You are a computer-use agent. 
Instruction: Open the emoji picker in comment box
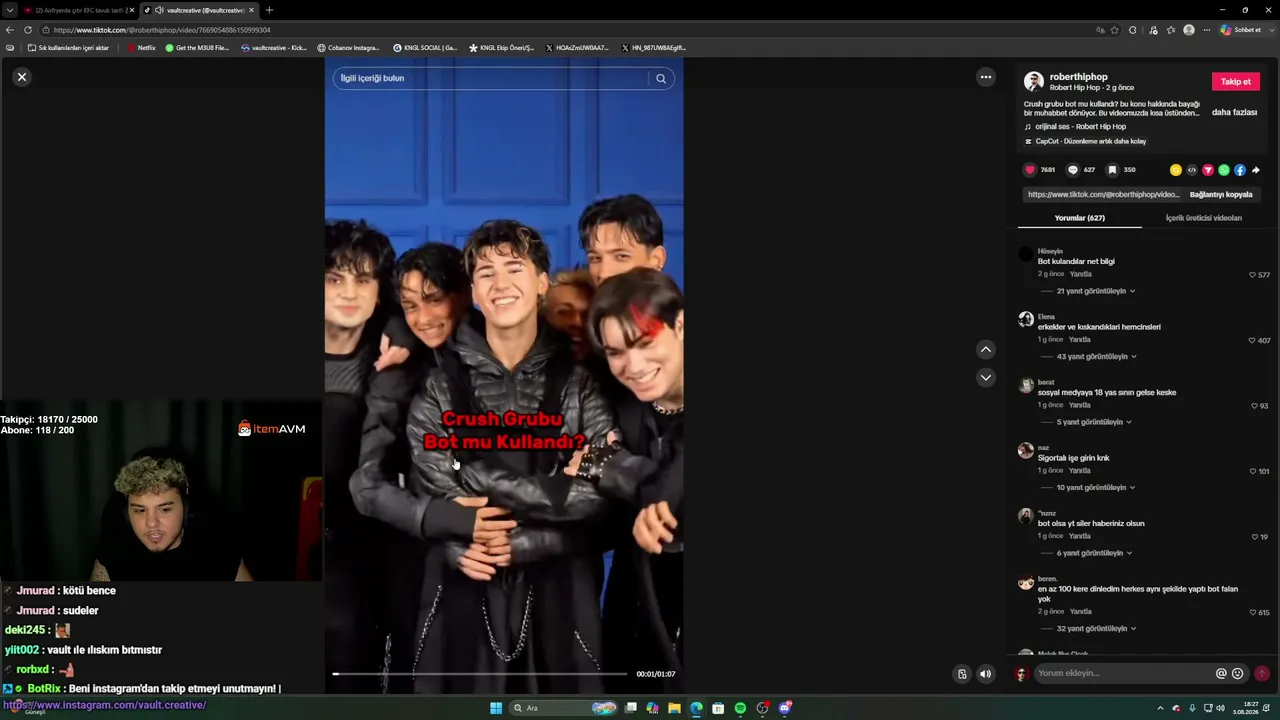pos(1237,674)
